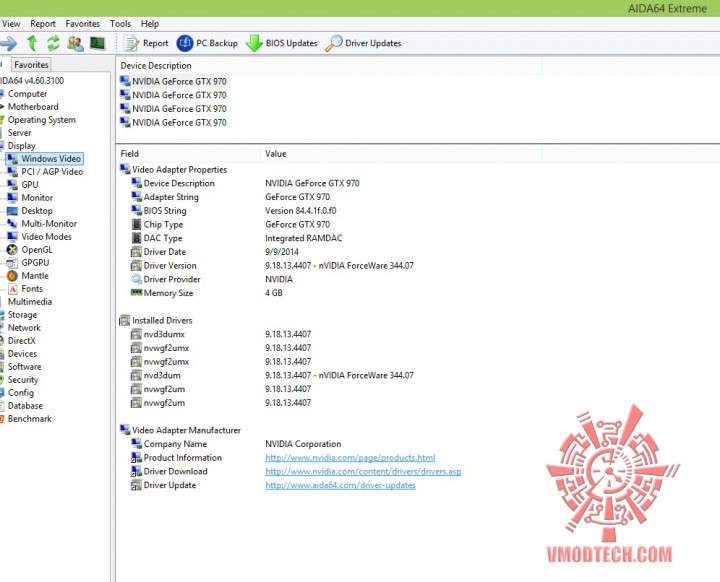Select OpenGL tree item

tap(37, 249)
